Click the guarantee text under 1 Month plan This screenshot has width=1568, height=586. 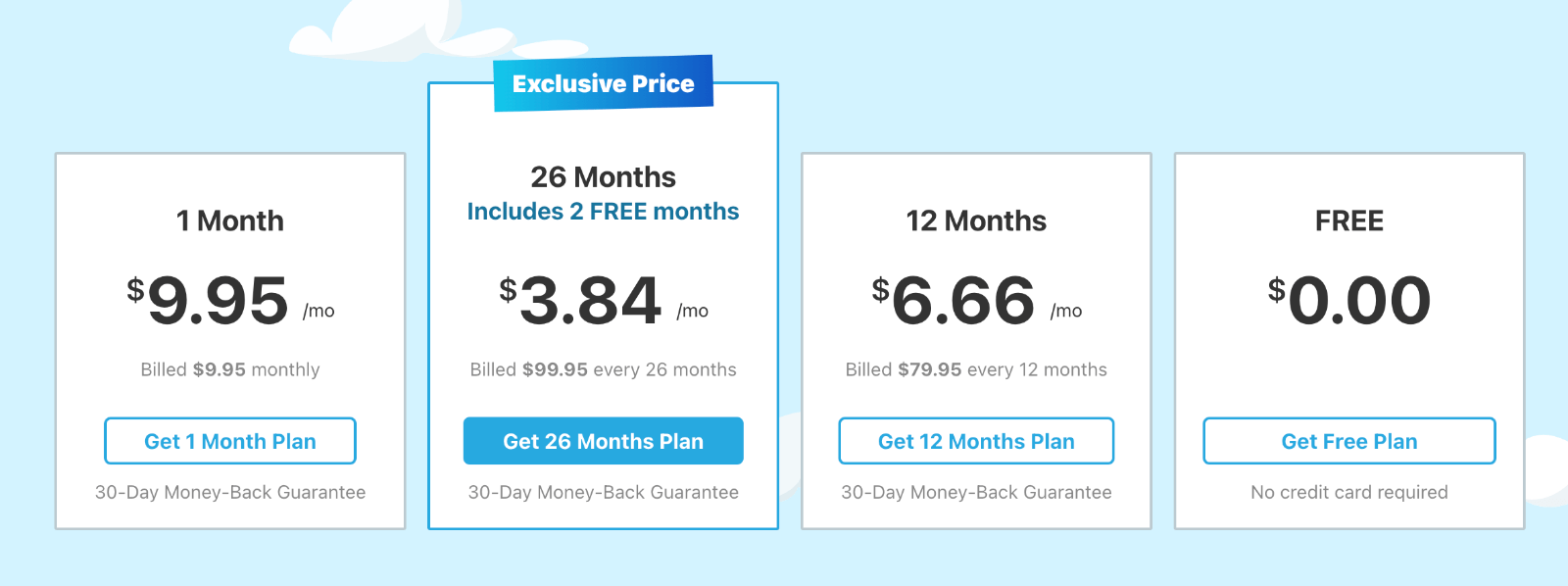click(230, 492)
